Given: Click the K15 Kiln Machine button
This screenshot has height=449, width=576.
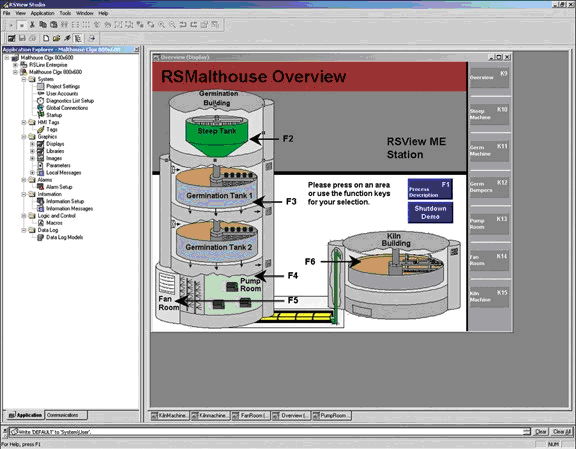Looking at the screenshot, I should point(489,296).
